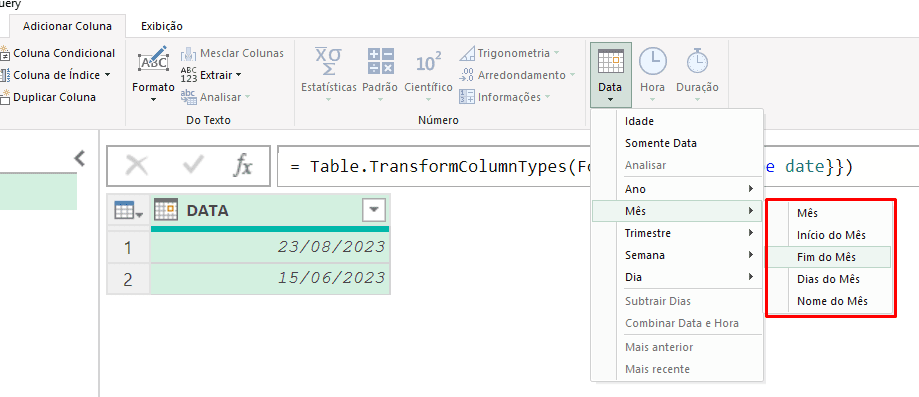Open the Científico 10² button
This screenshot has width=919, height=397.
(x=428, y=74)
